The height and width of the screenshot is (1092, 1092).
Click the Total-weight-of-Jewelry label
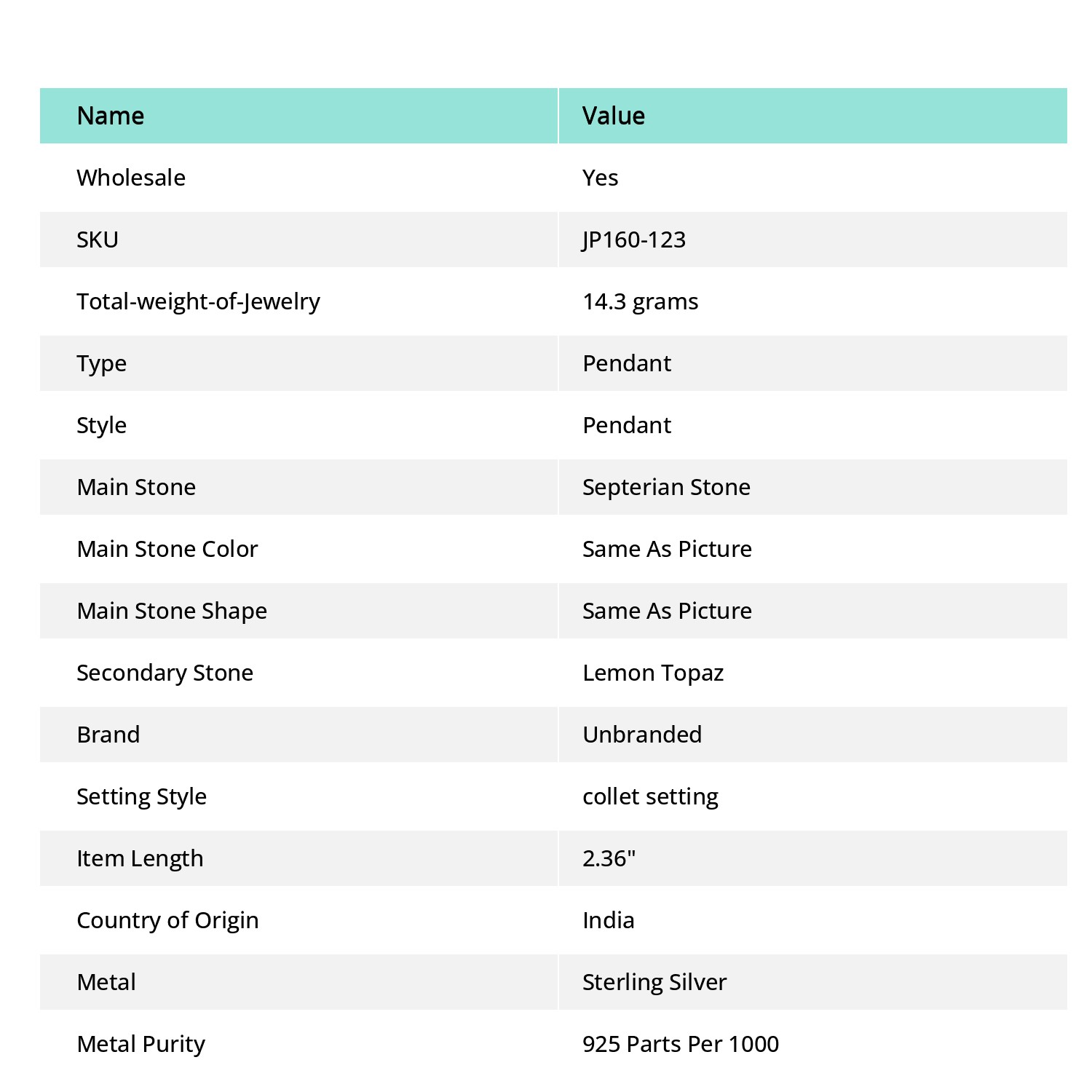[x=199, y=301]
